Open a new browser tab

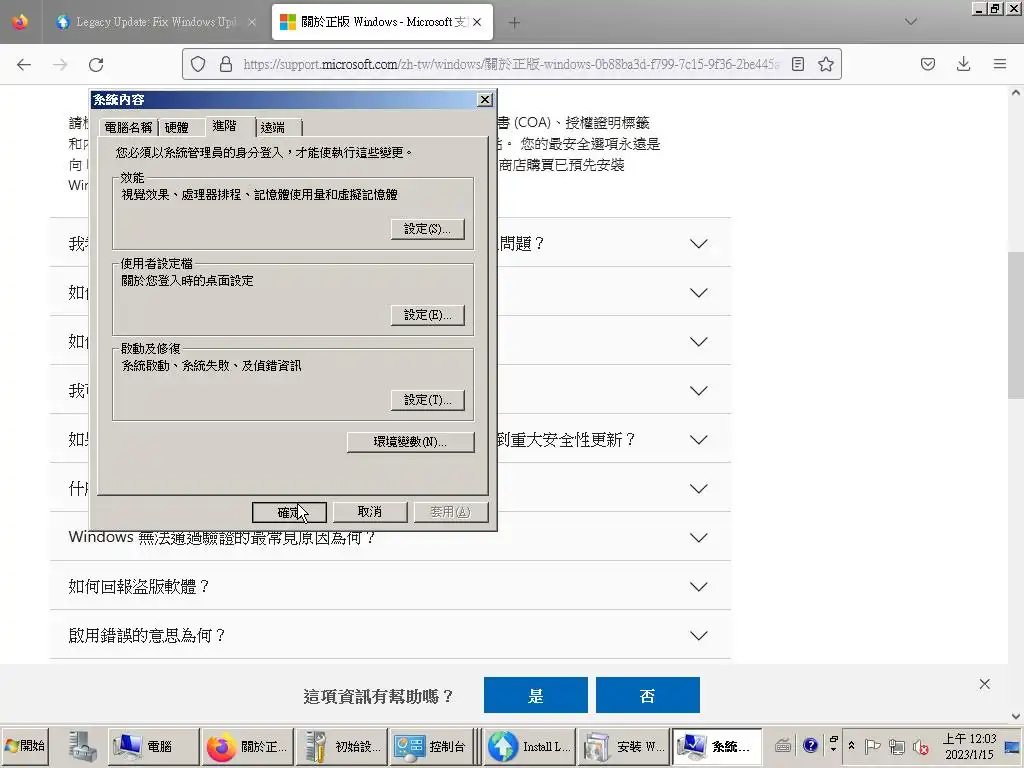tap(515, 22)
